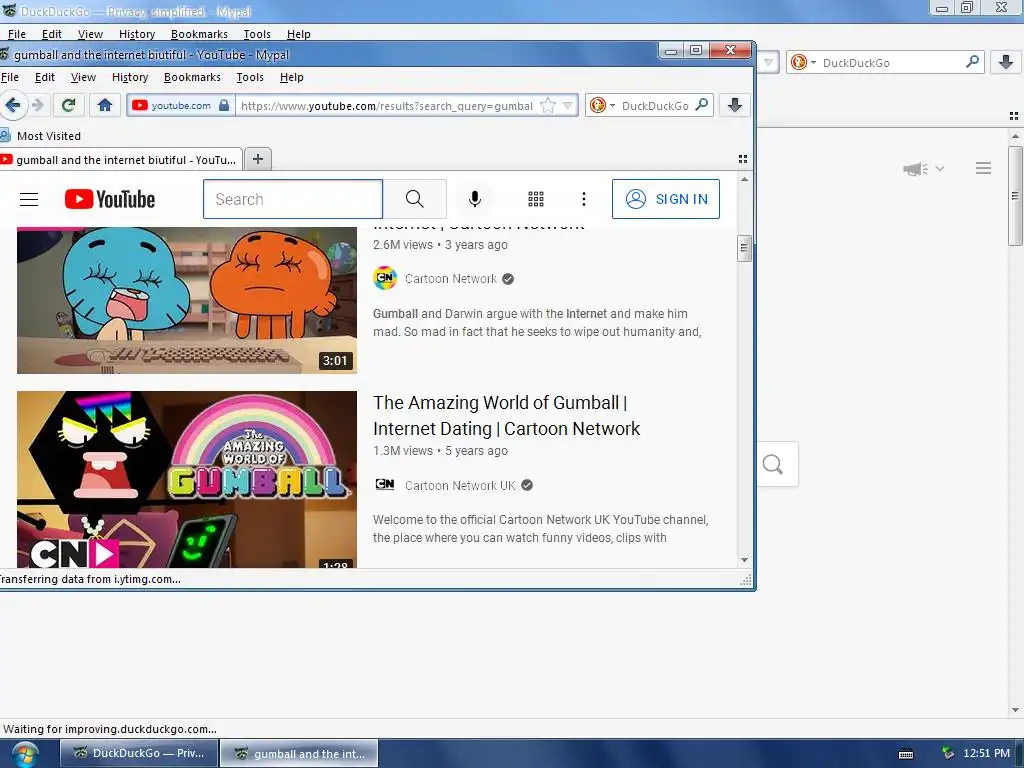Open a new tab with plus button
The width and height of the screenshot is (1024, 768).
tap(258, 159)
